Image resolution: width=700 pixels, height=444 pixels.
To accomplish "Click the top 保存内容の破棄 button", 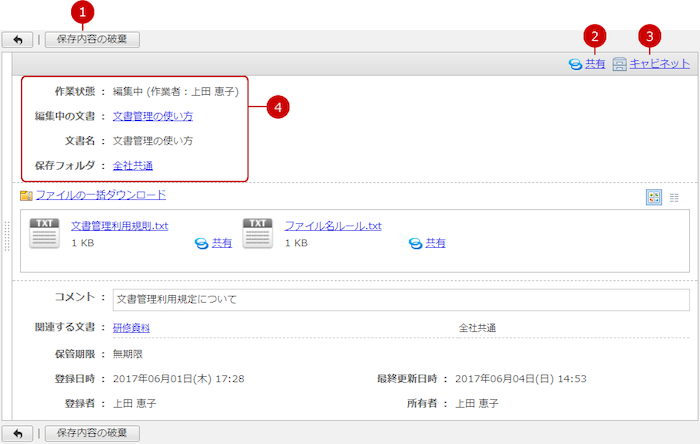I will pos(92,40).
